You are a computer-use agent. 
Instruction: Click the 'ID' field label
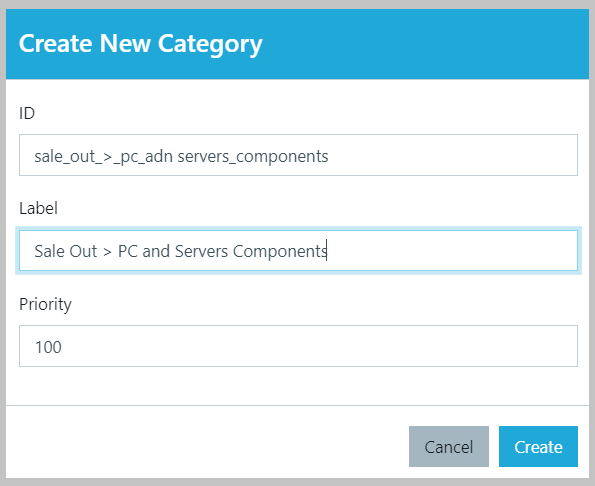tap(27, 113)
